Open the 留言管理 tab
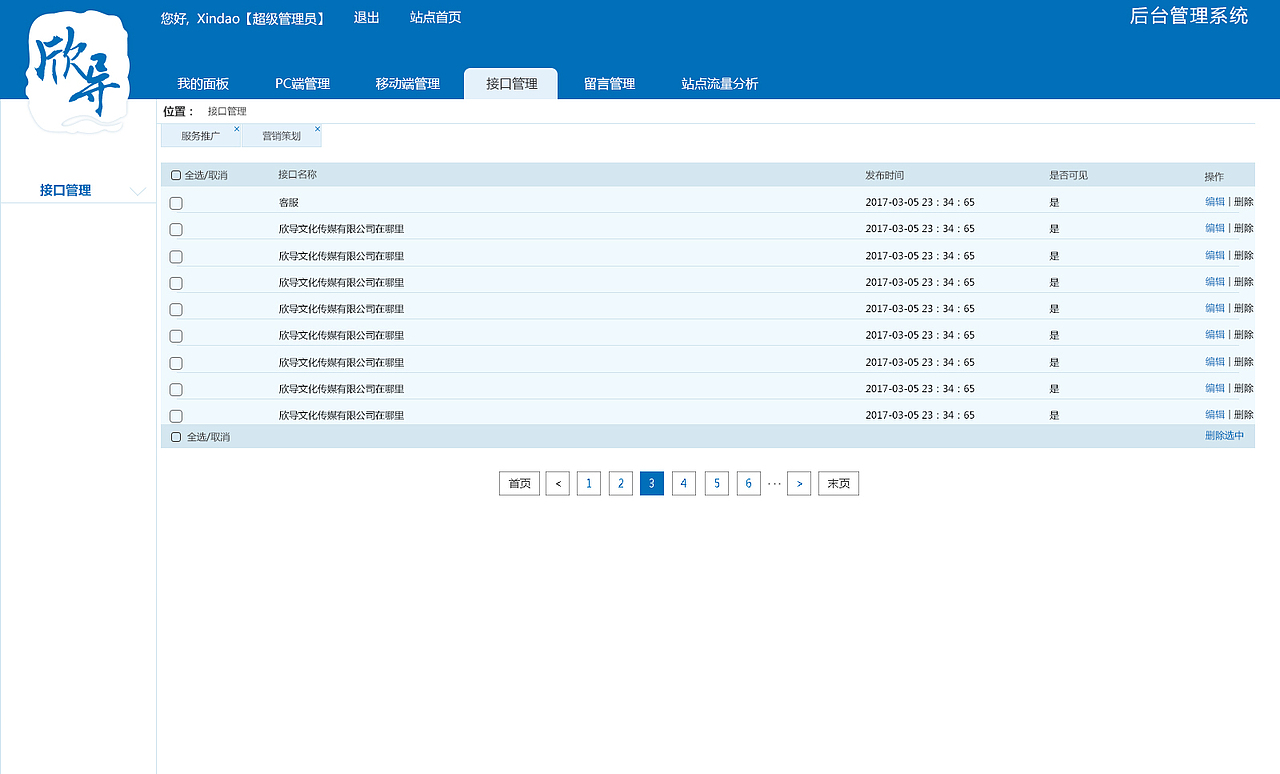The height and width of the screenshot is (774, 1280). [x=610, y=84]
